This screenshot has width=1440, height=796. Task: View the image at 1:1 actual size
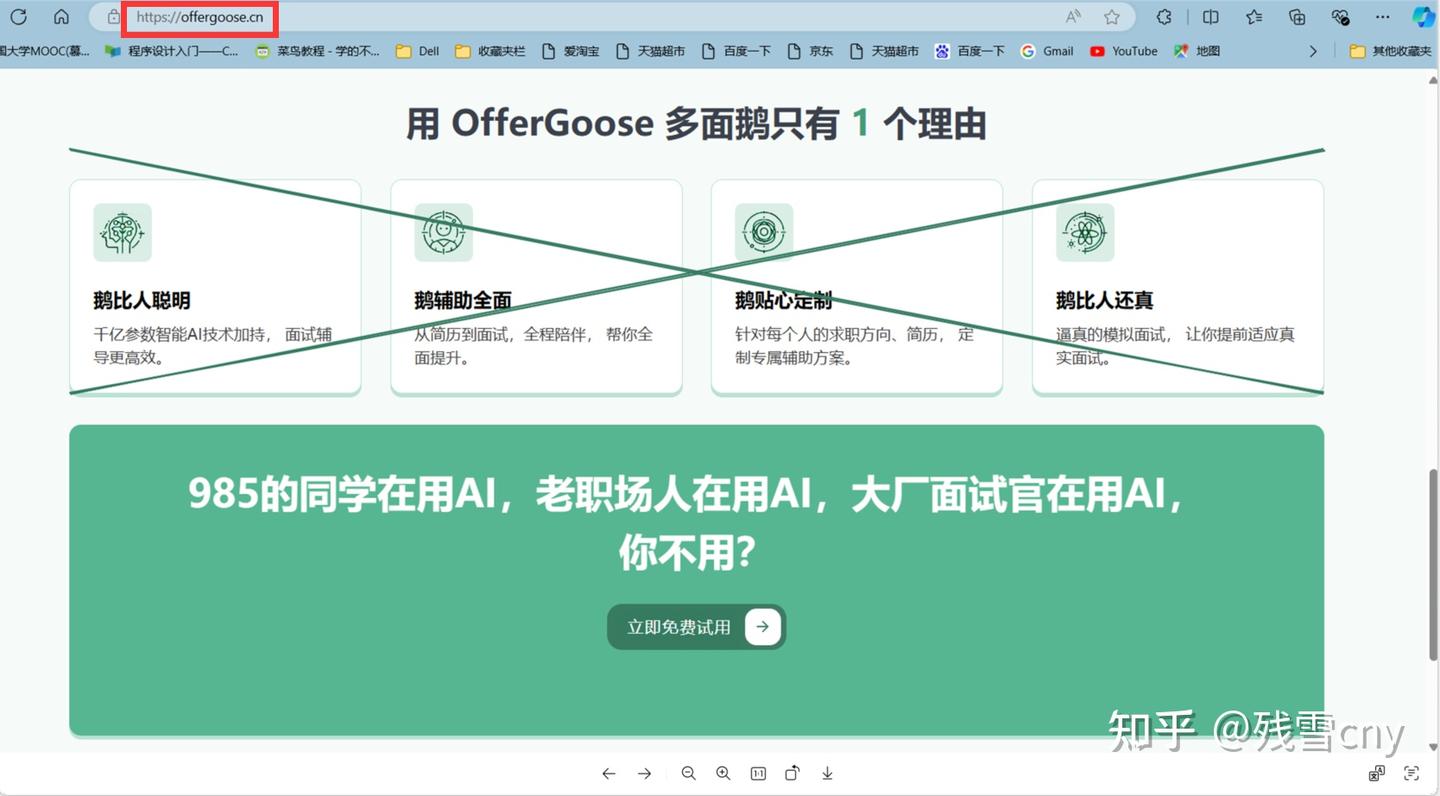[758, 773]
